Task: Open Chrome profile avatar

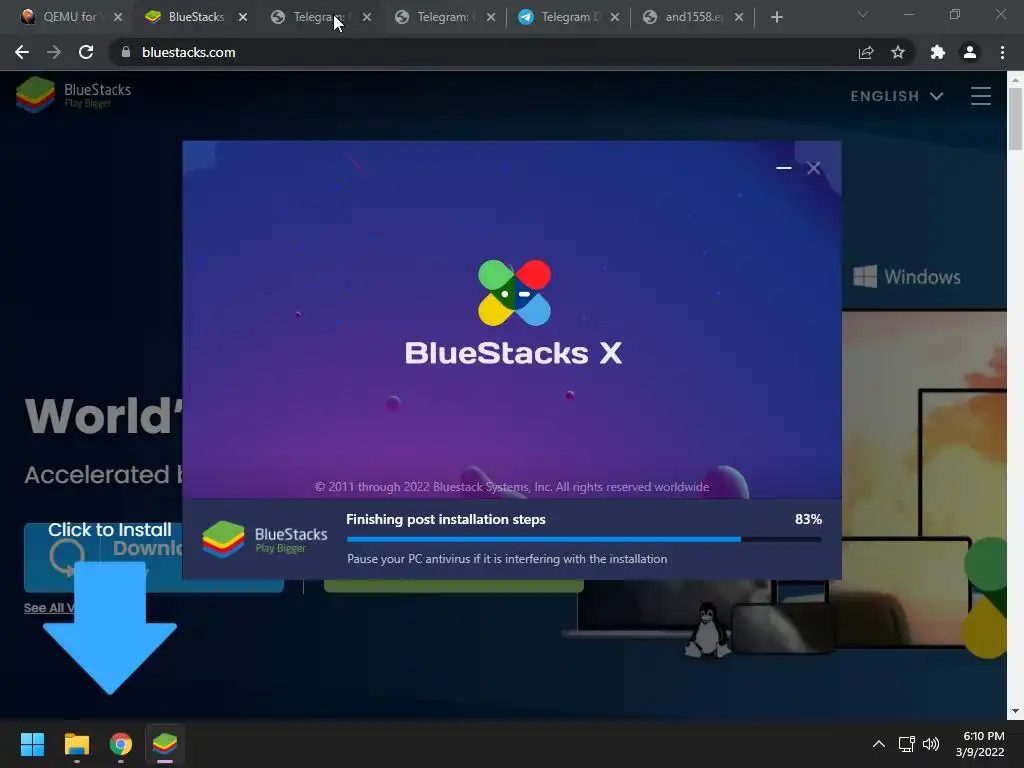Action: tap(970, 52)
